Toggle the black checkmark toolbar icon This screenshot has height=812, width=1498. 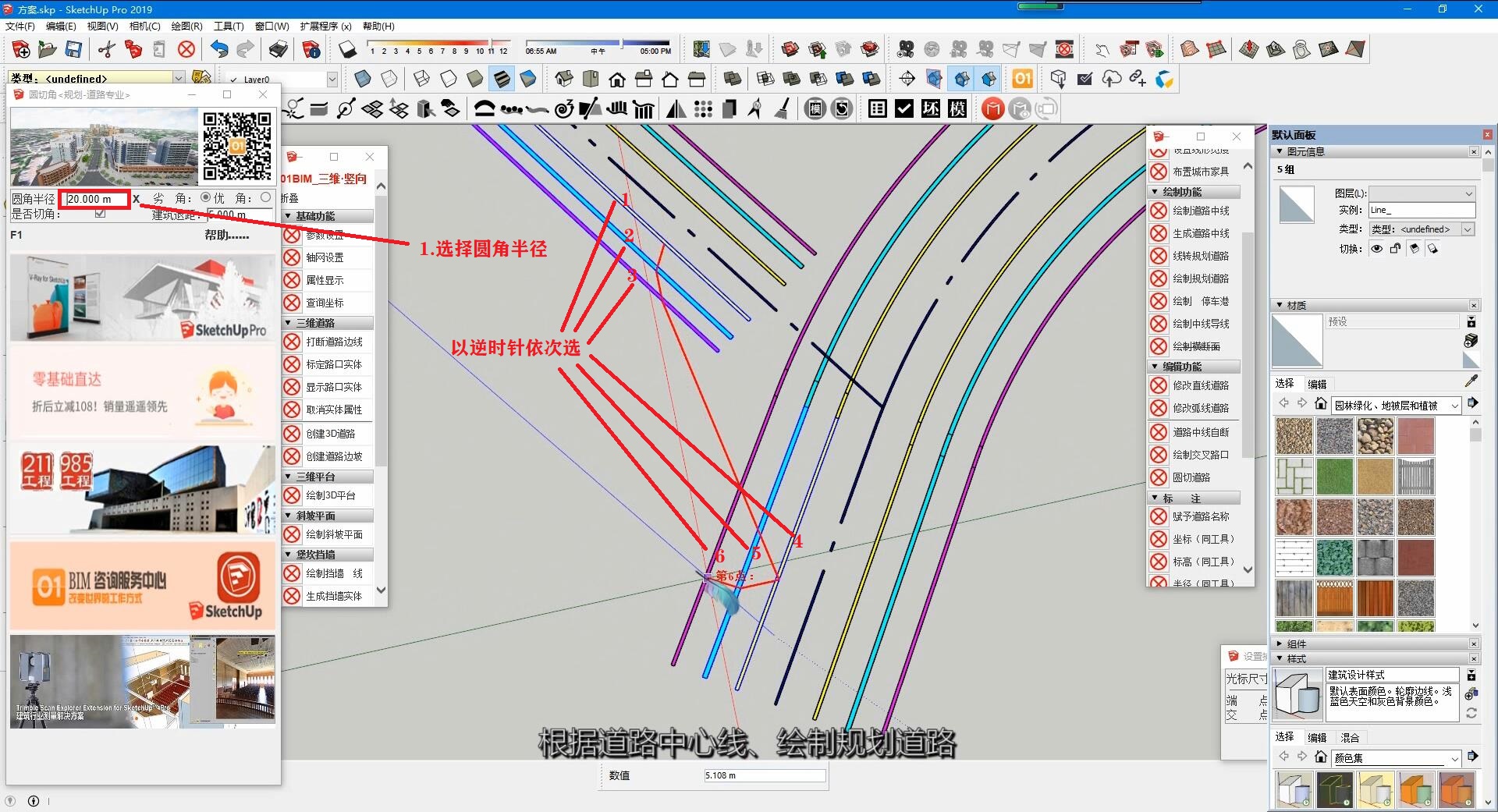point(903,109)
